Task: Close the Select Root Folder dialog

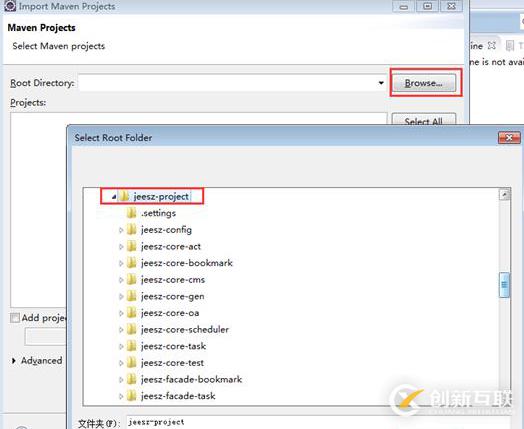Action: coord(509,137)
